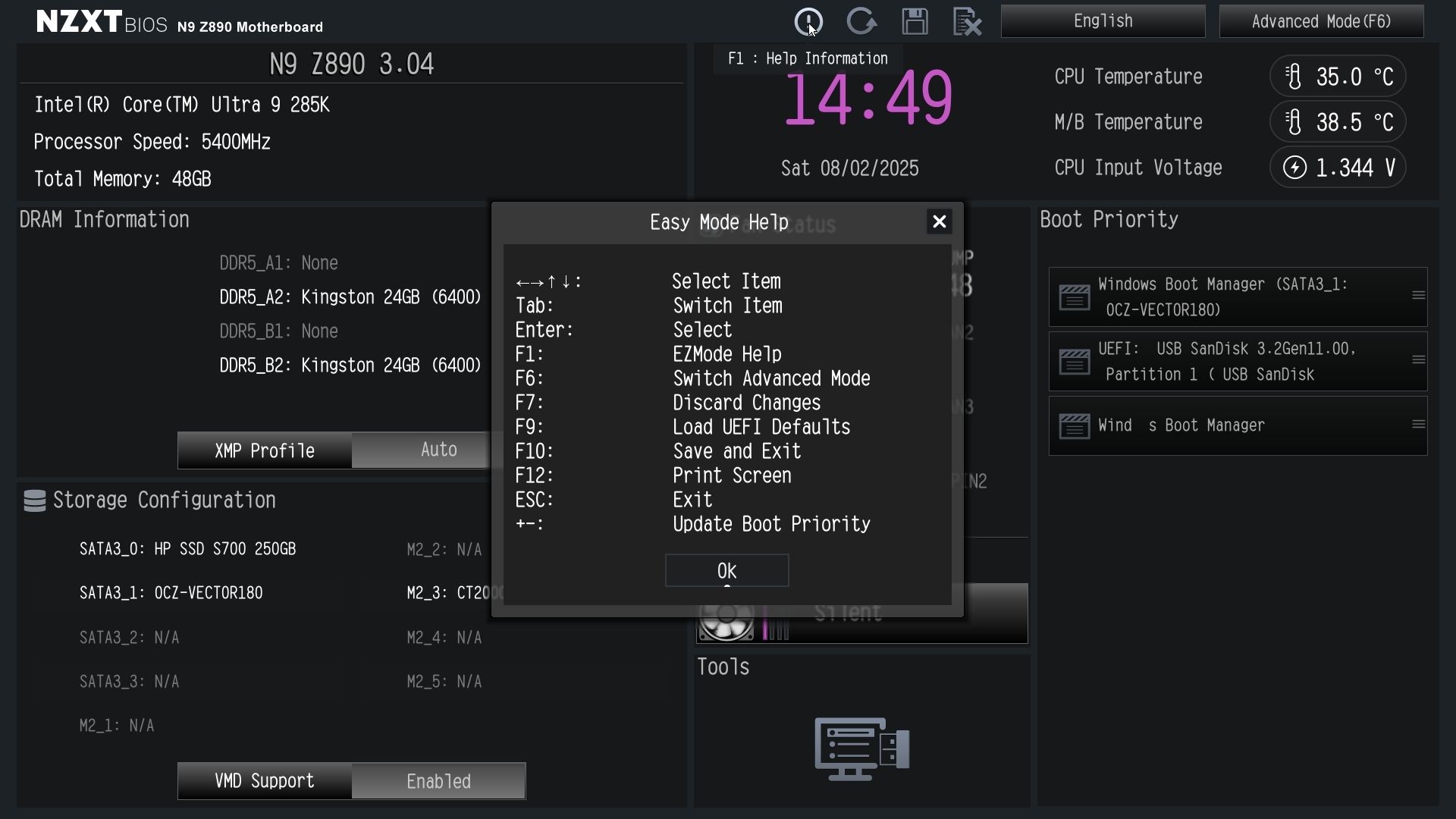Image resolution: width=1456 pixels, height=819 pixels.
Task: Click the M/B Temperature thermometer icon
Action: coord(1294,122)
